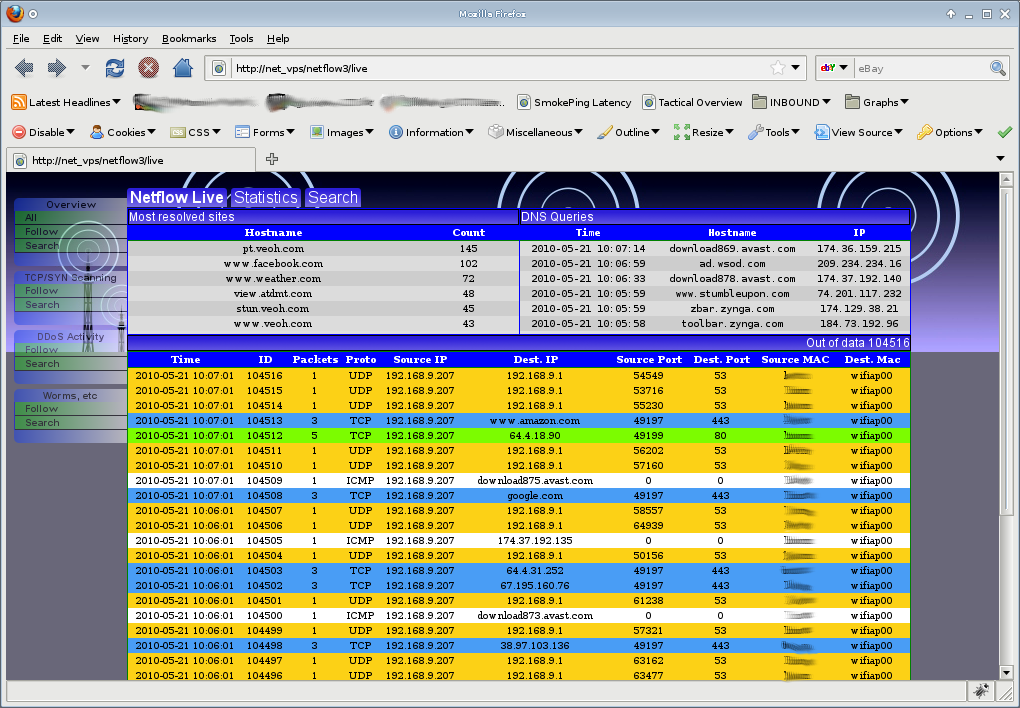Click the All link under Overview
Screen dimensions: 1020x708
[31, 217]
